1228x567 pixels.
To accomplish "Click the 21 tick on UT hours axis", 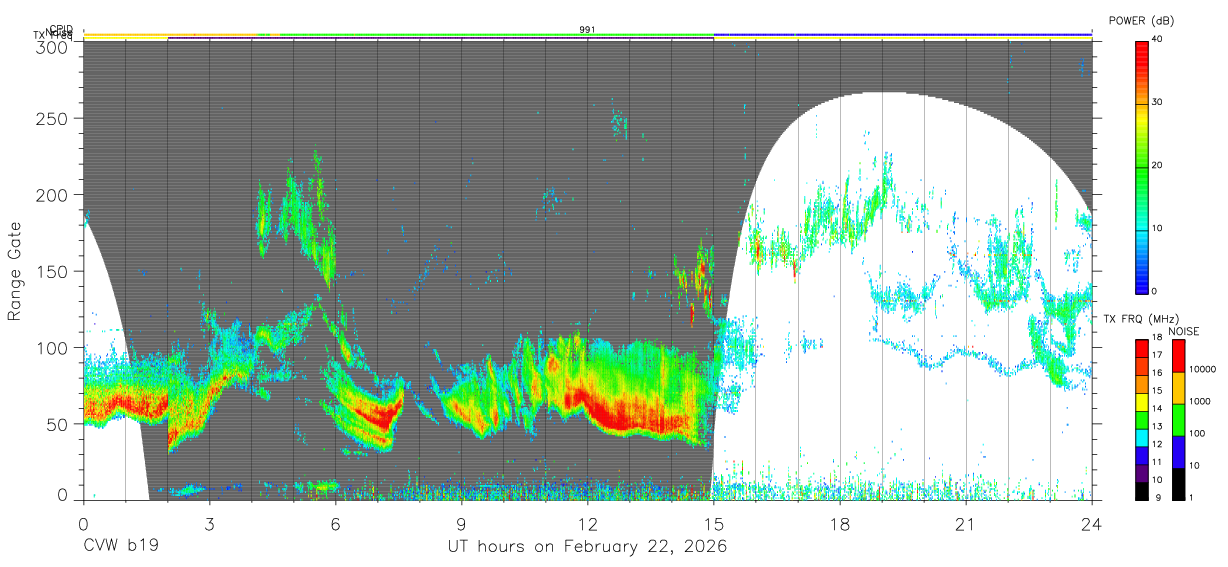I will tap(966, 523).
